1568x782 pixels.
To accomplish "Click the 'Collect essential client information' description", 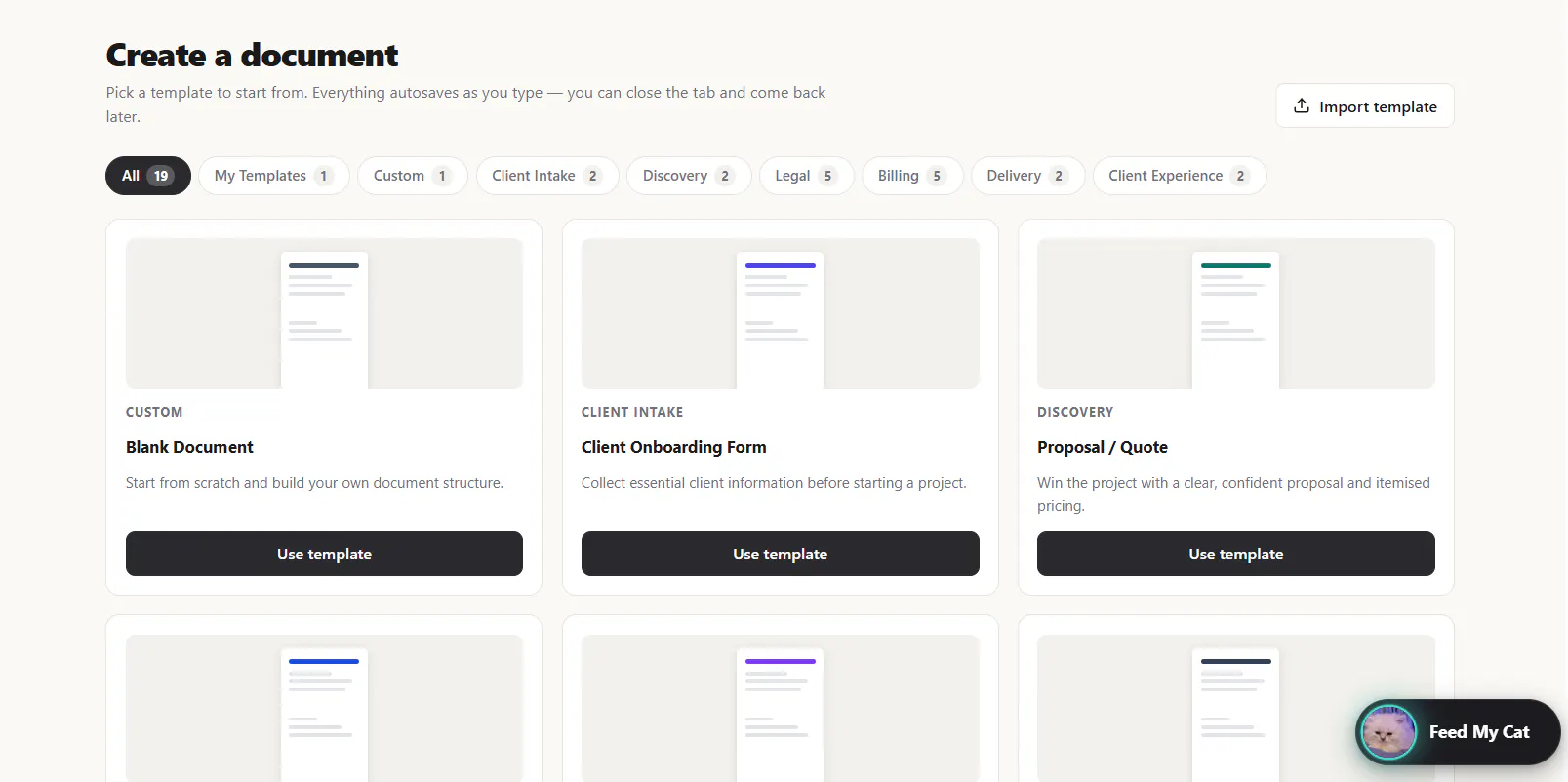I will tap(774, 483).
